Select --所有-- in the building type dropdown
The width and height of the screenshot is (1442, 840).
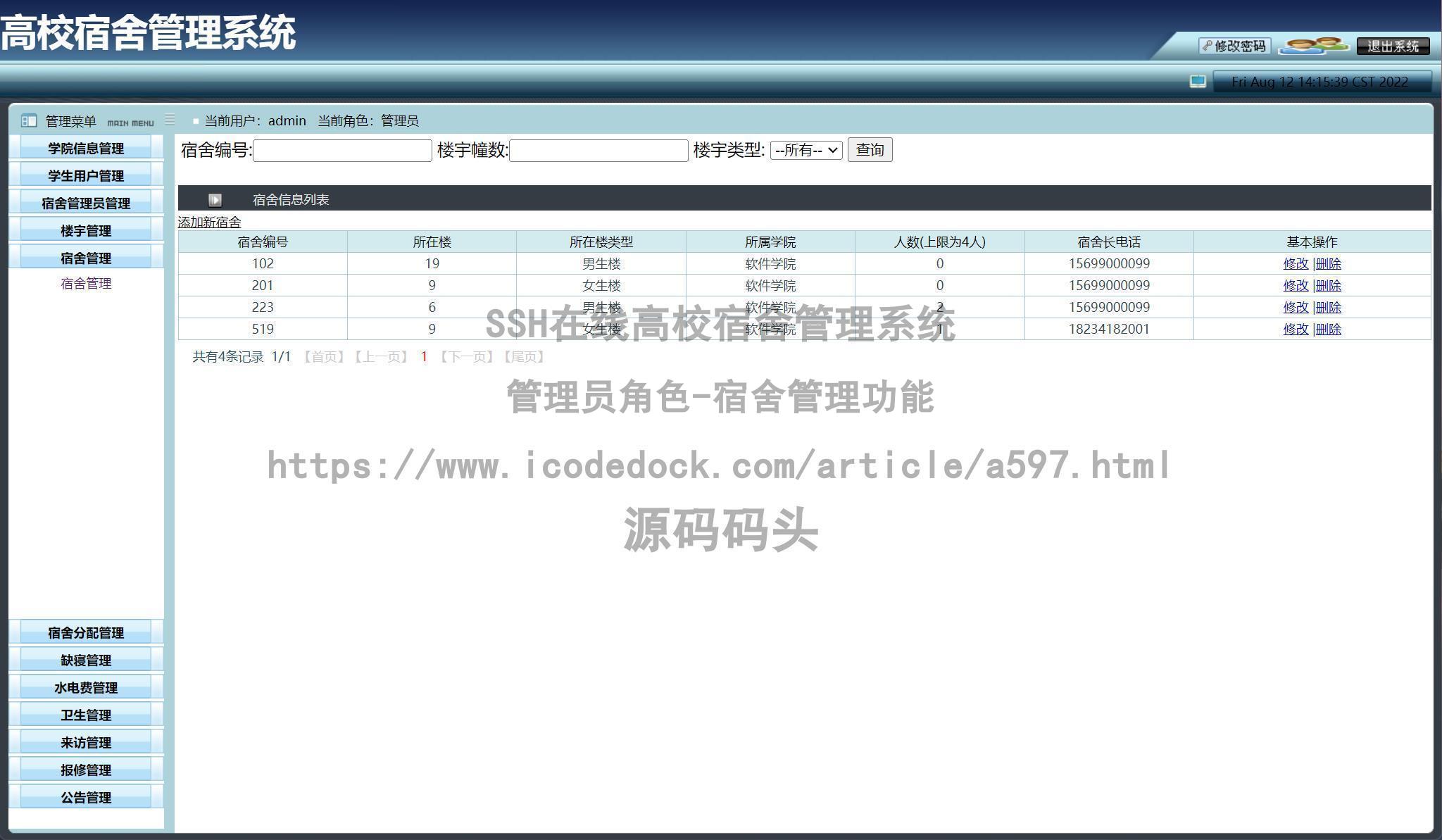801,150
